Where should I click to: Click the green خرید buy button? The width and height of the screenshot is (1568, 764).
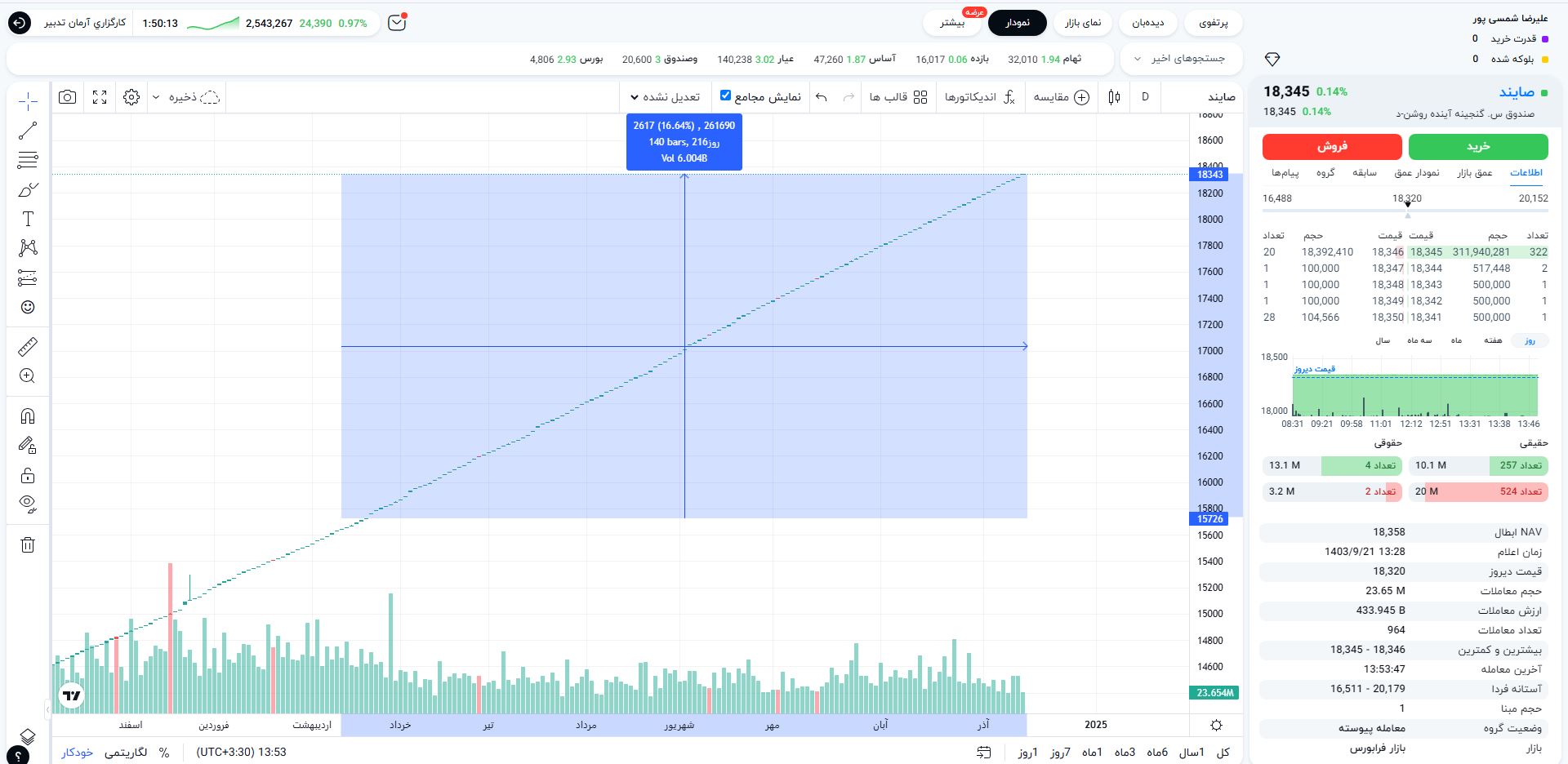click(1478, 146)
